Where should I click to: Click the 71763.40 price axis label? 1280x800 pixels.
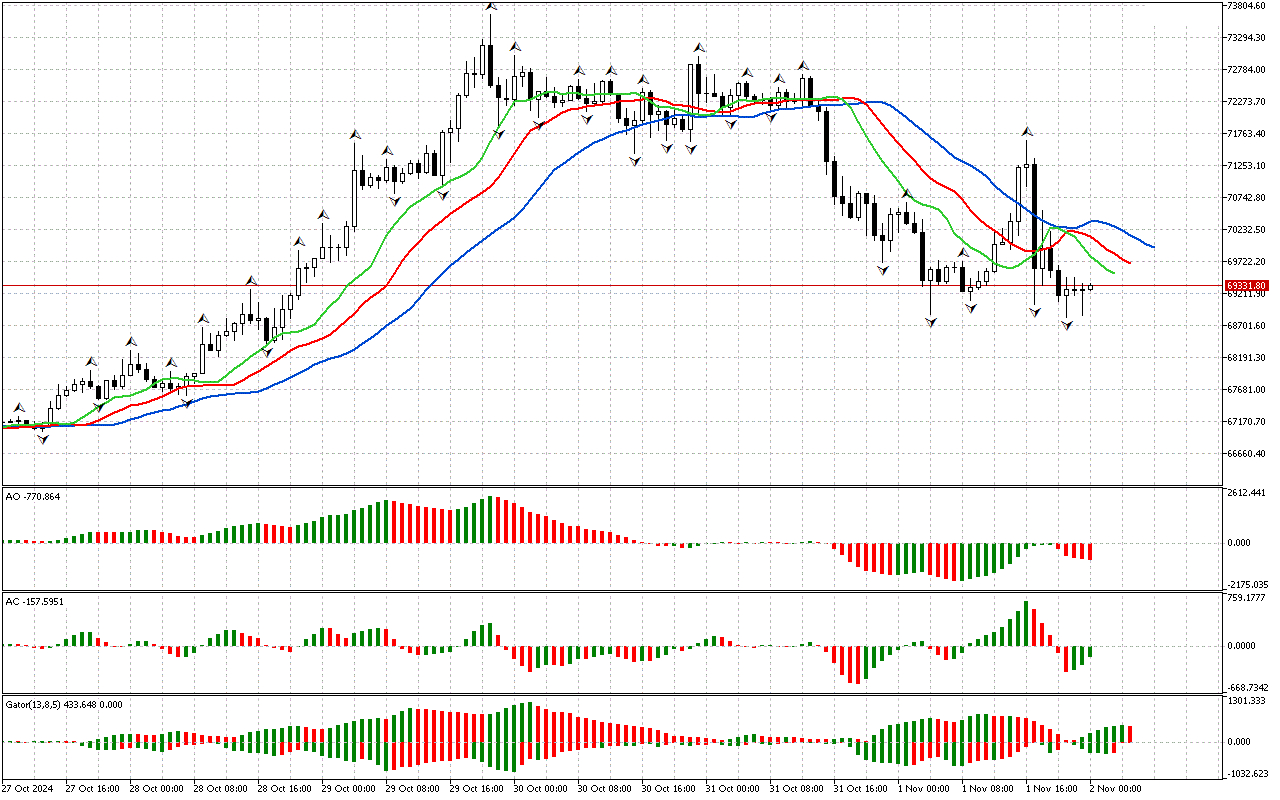(x=1248, y=134)
